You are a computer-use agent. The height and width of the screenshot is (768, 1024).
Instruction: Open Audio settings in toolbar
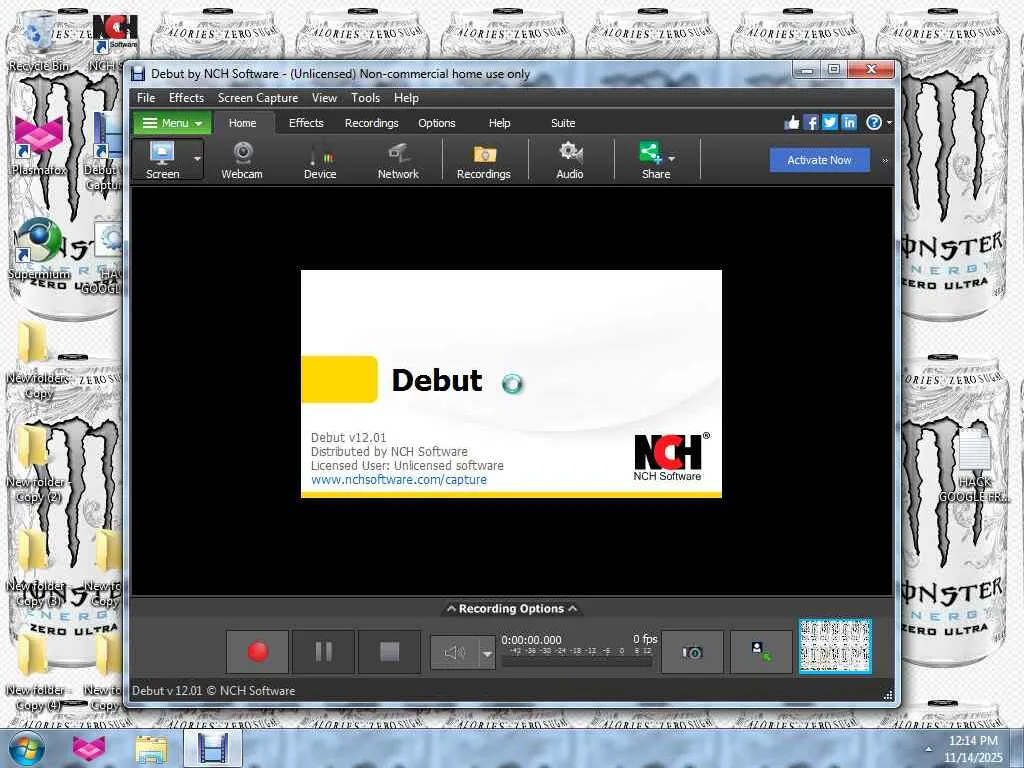[569, 160]
